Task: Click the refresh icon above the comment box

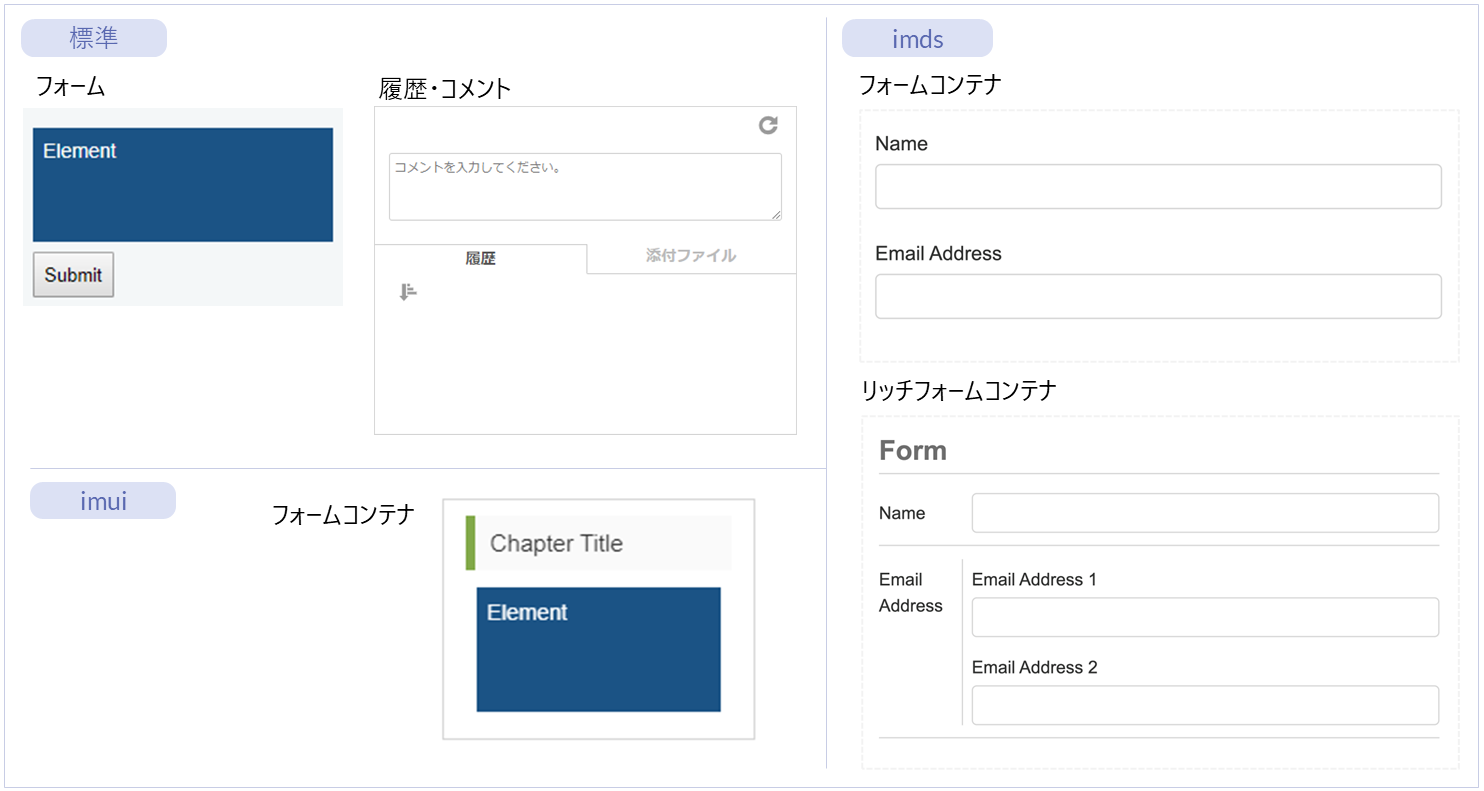Action: [x=768, y=125]
